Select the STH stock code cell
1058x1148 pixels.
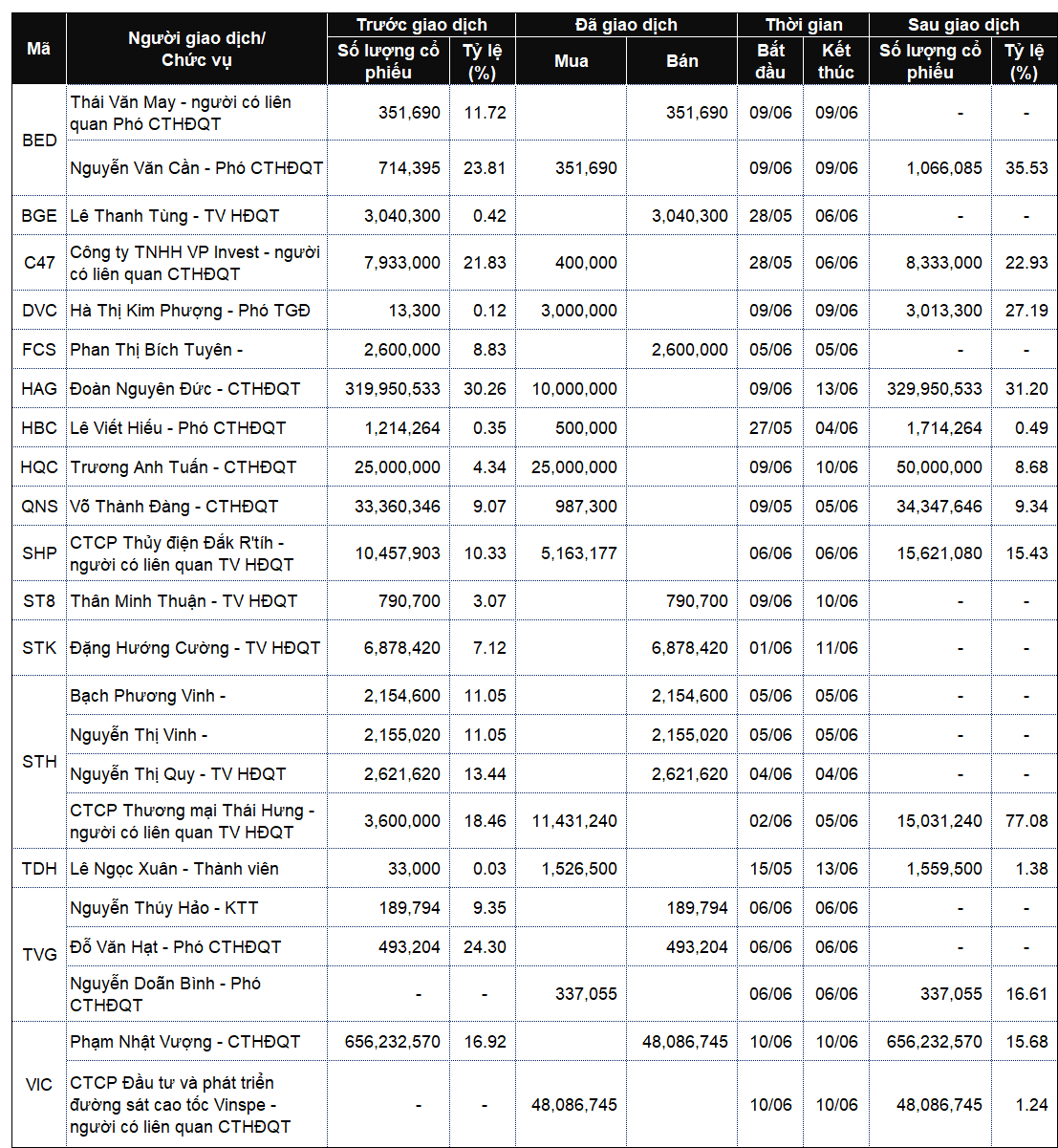[x=39, y=761]
